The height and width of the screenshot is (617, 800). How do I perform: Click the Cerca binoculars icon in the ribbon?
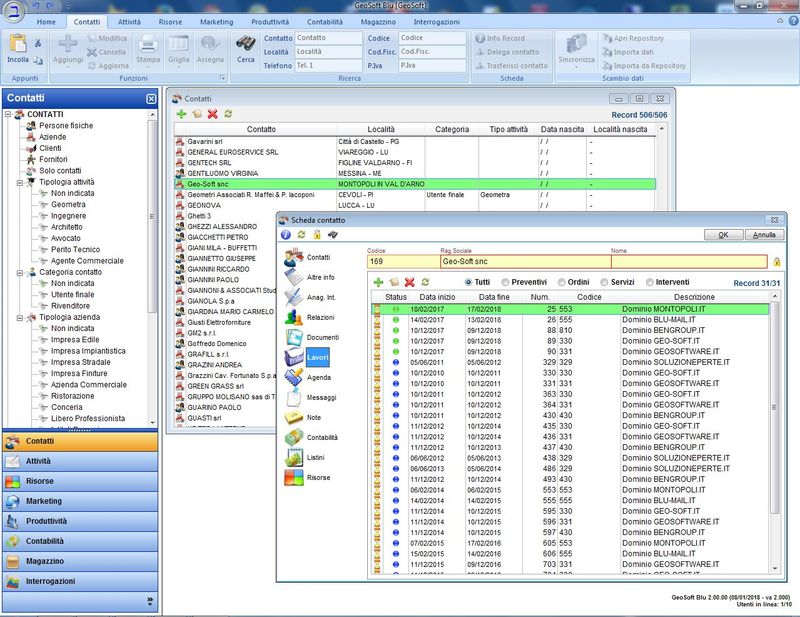(x=245, y=45)
